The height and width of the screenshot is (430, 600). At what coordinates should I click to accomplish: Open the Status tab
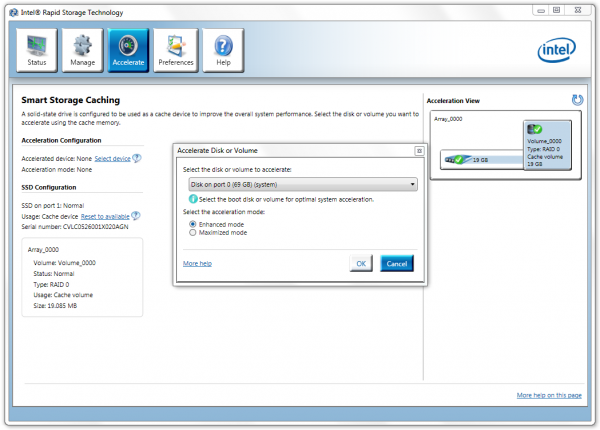37,50
